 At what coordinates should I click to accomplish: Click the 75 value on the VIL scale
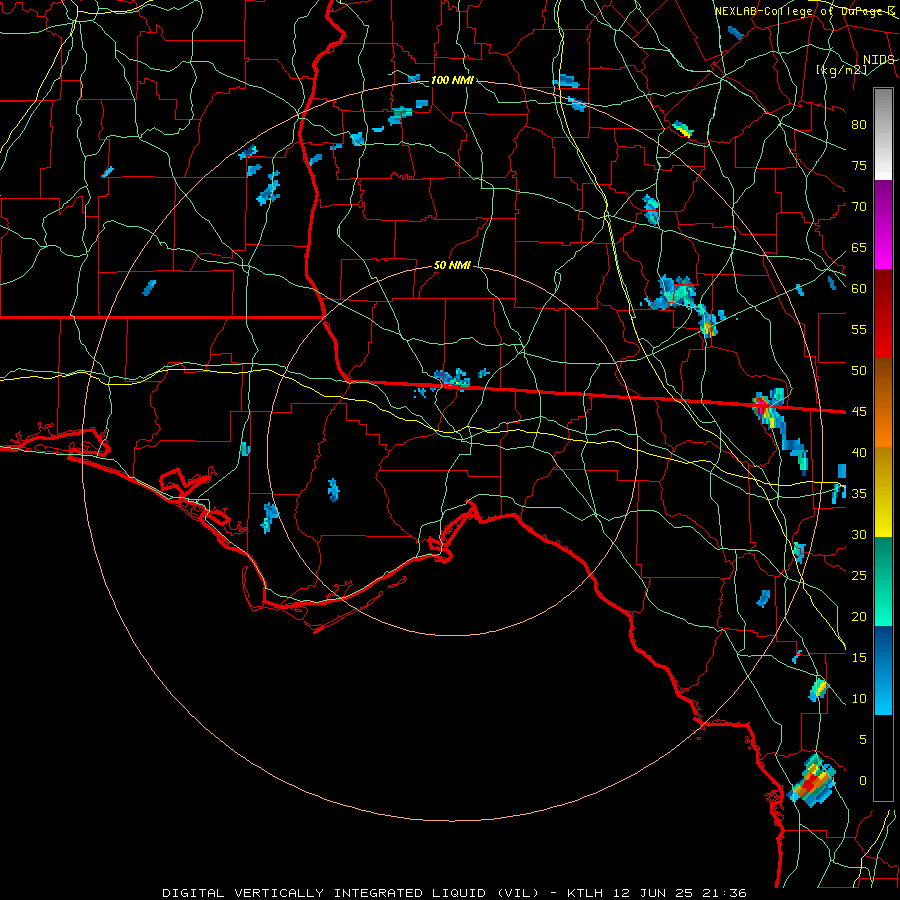[x=859, y=165]
